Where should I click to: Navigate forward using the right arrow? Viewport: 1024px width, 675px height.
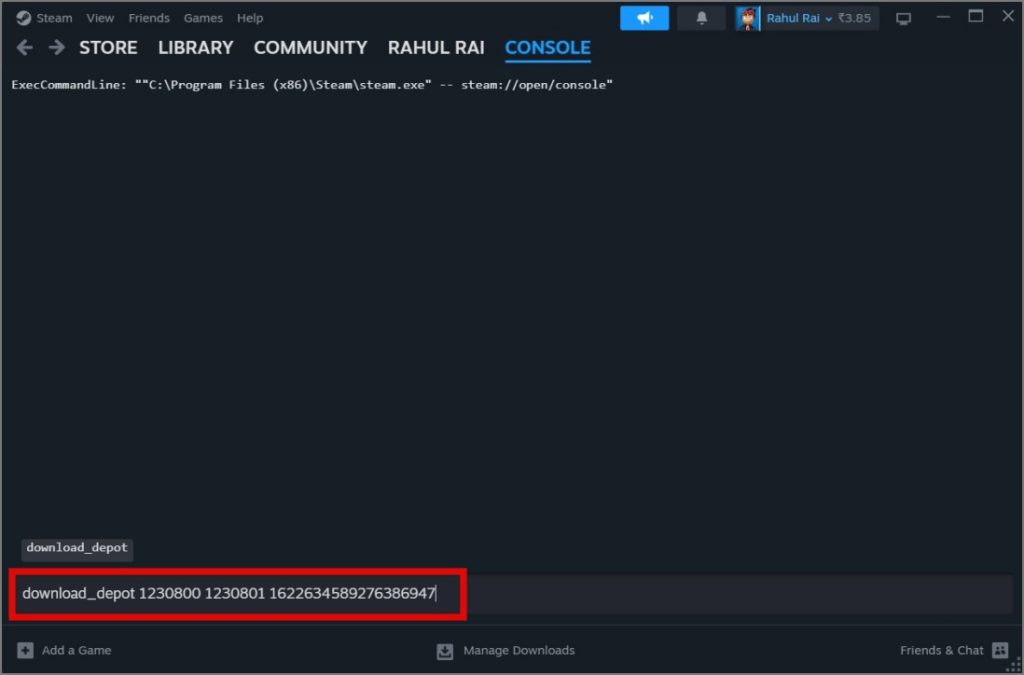pos(56,46)
